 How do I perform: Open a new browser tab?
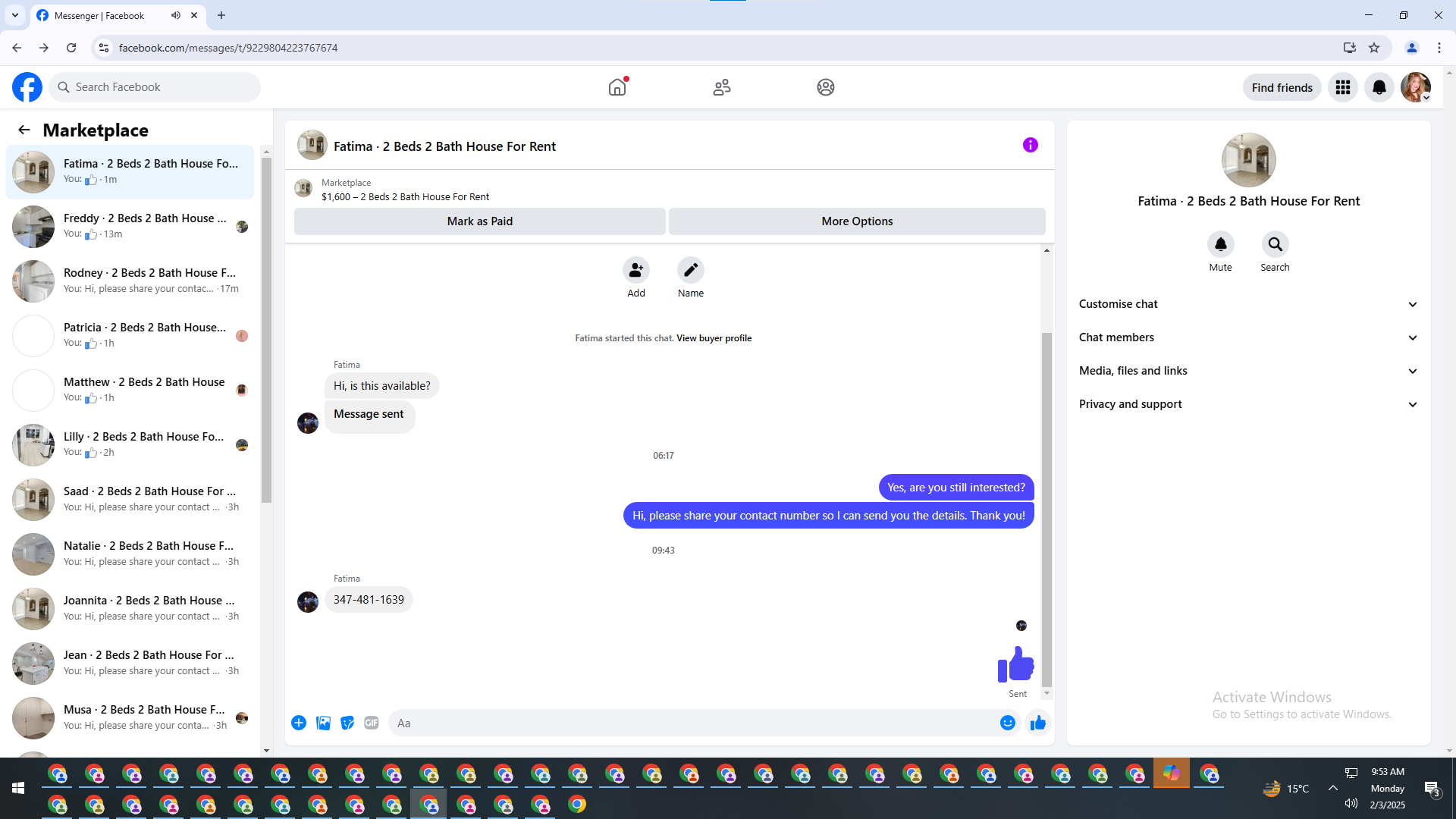point(221,15)
